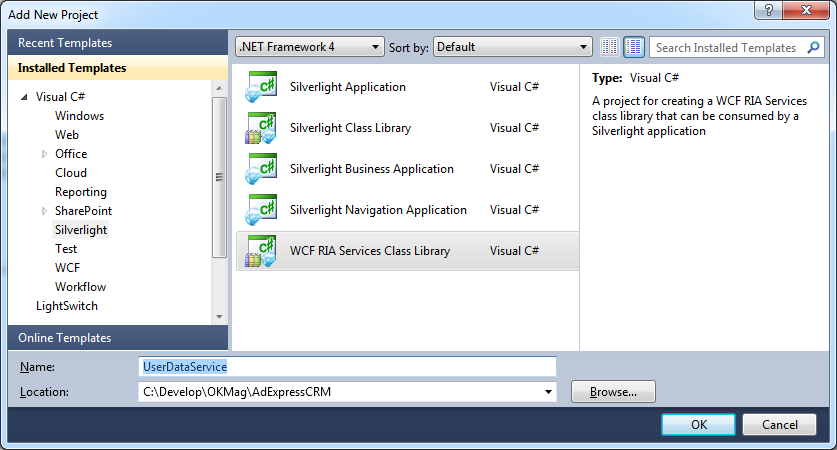
Task: Click OK to create the project
Action: [698, 424]
